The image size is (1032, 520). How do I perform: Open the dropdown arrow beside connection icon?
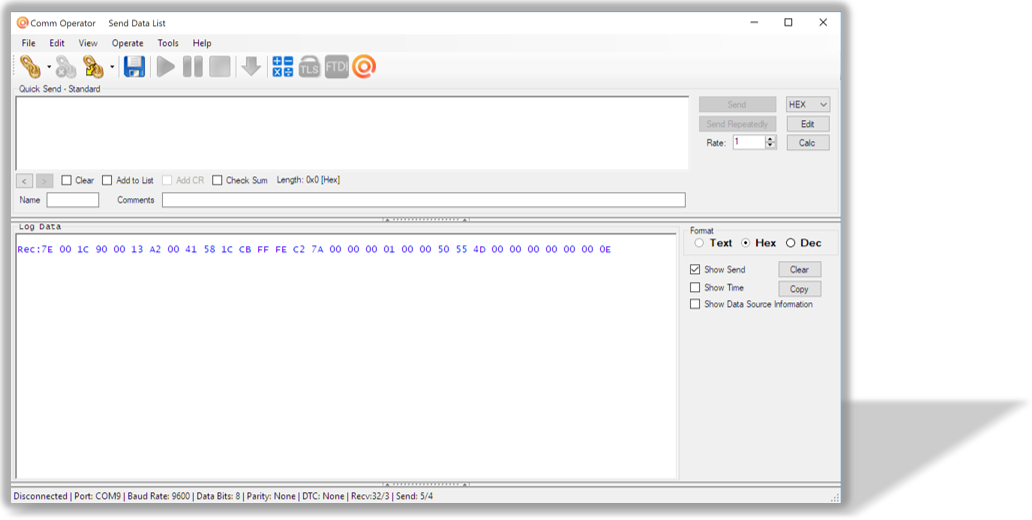(x=49, y=66)
